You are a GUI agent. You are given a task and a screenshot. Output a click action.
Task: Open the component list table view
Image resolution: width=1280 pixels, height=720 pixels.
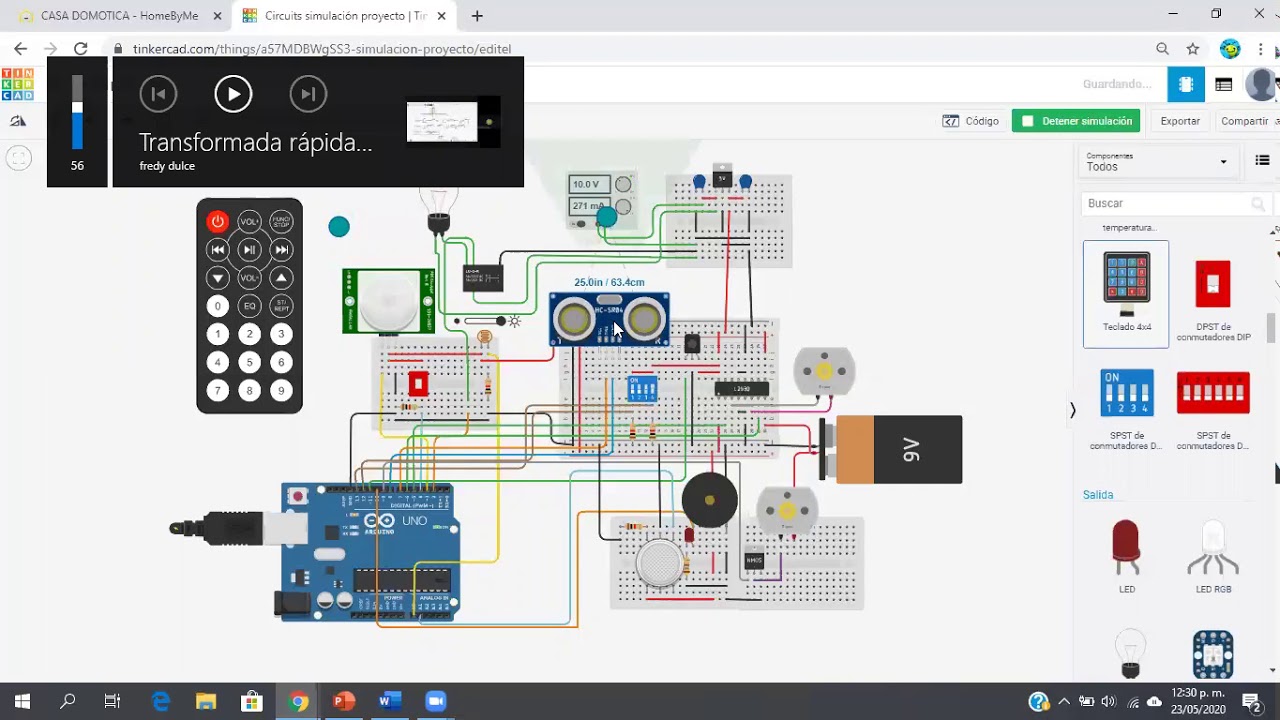(1223, 85)
